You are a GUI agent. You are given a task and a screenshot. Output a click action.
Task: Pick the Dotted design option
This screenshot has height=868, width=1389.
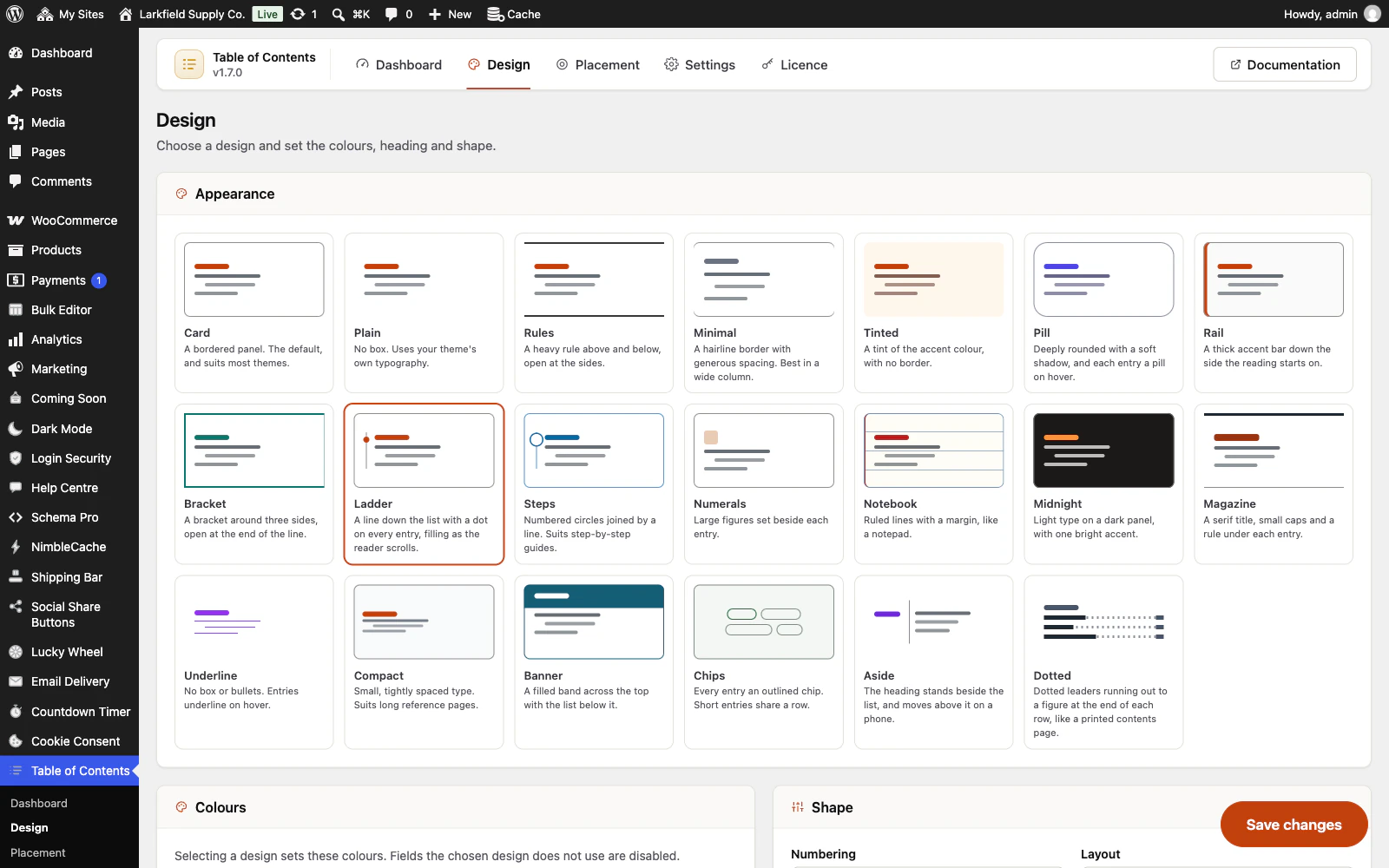coord(1103,661)
